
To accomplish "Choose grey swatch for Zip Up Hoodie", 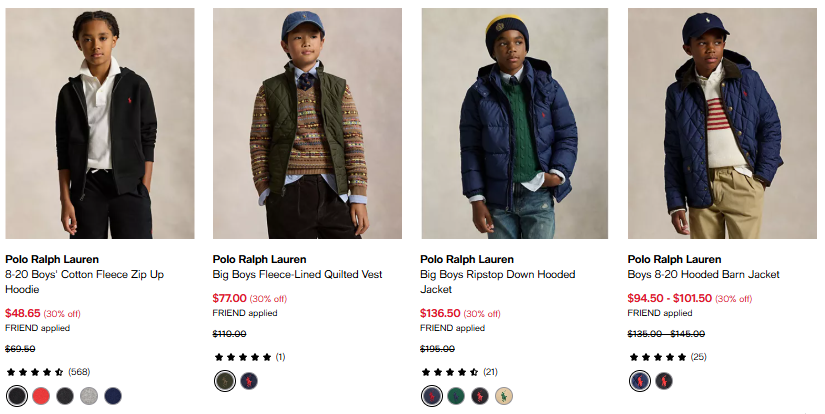I will pos(89,396).
